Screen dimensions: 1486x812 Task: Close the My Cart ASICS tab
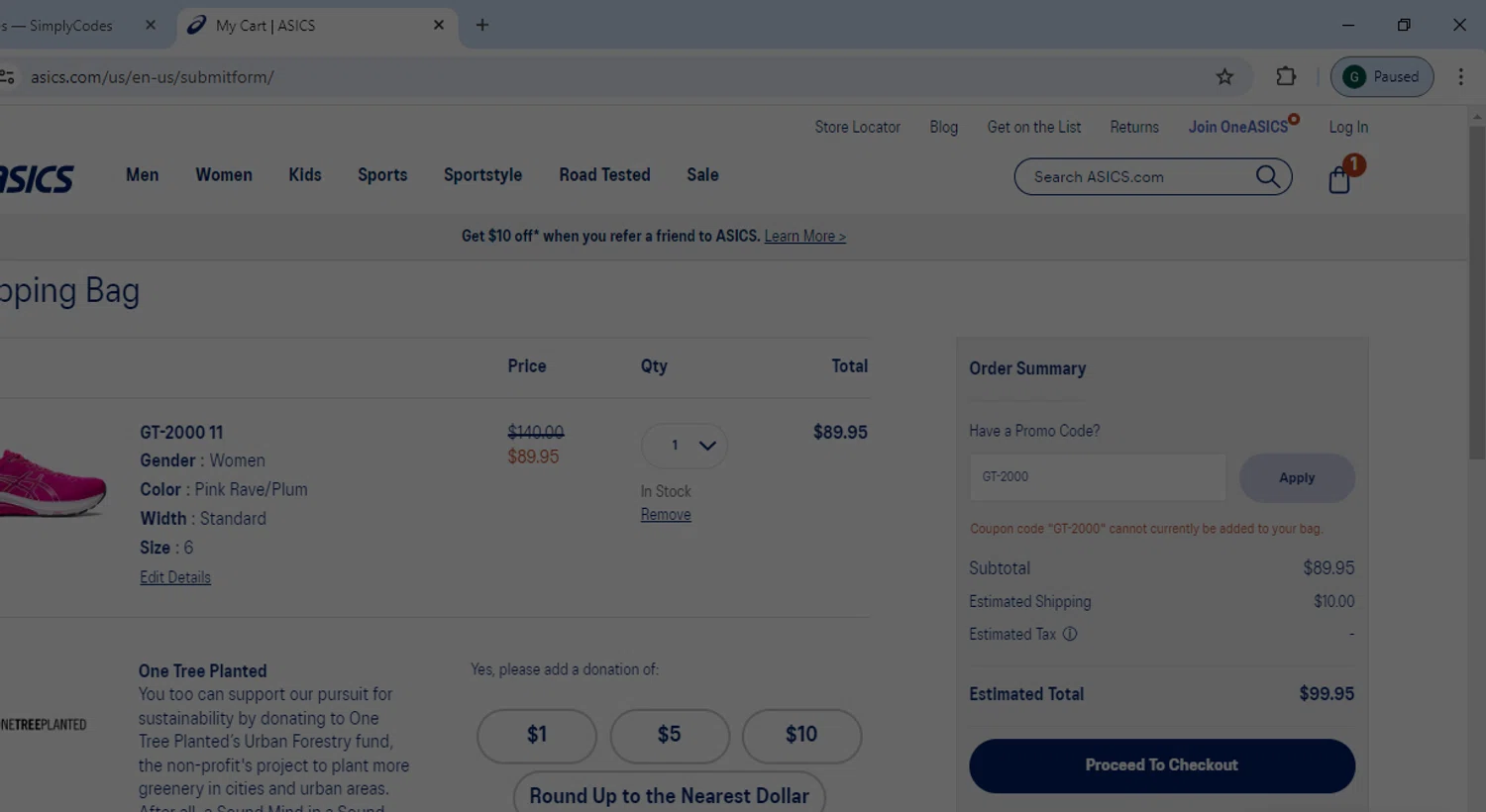(439, 25)
